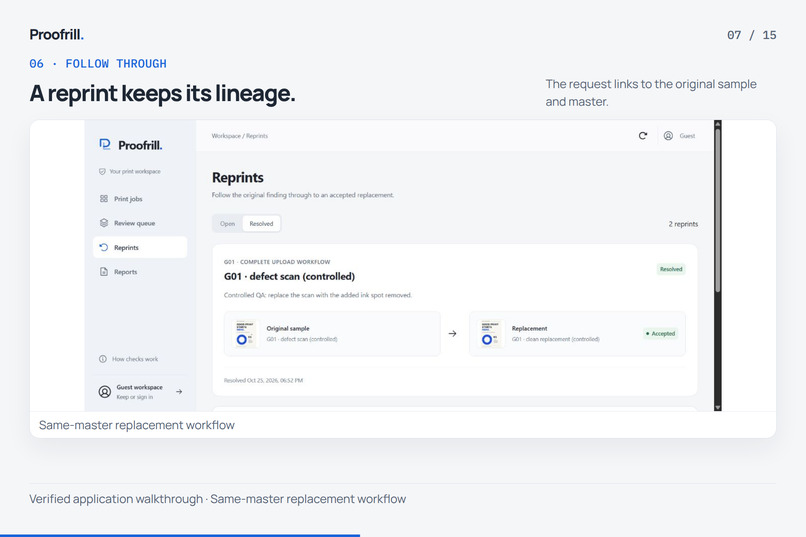Click the Reprints circular arrow icon
Image resolution: width=806 pixels, height=537 pixels.
point(104,247)
